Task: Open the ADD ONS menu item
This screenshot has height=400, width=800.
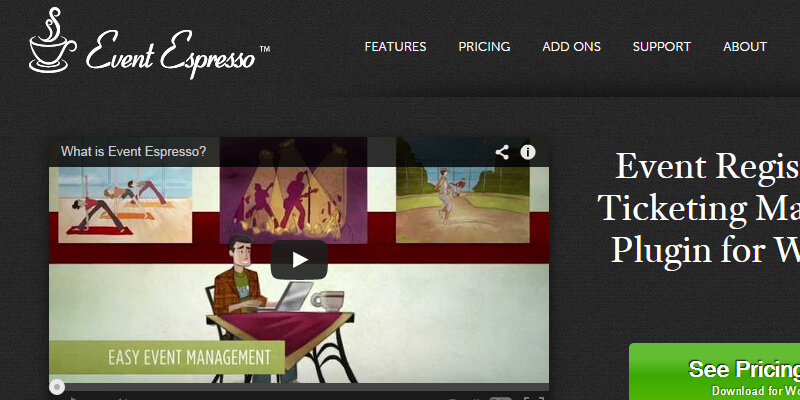Action: pyautogui.click(x=571, y=46)
